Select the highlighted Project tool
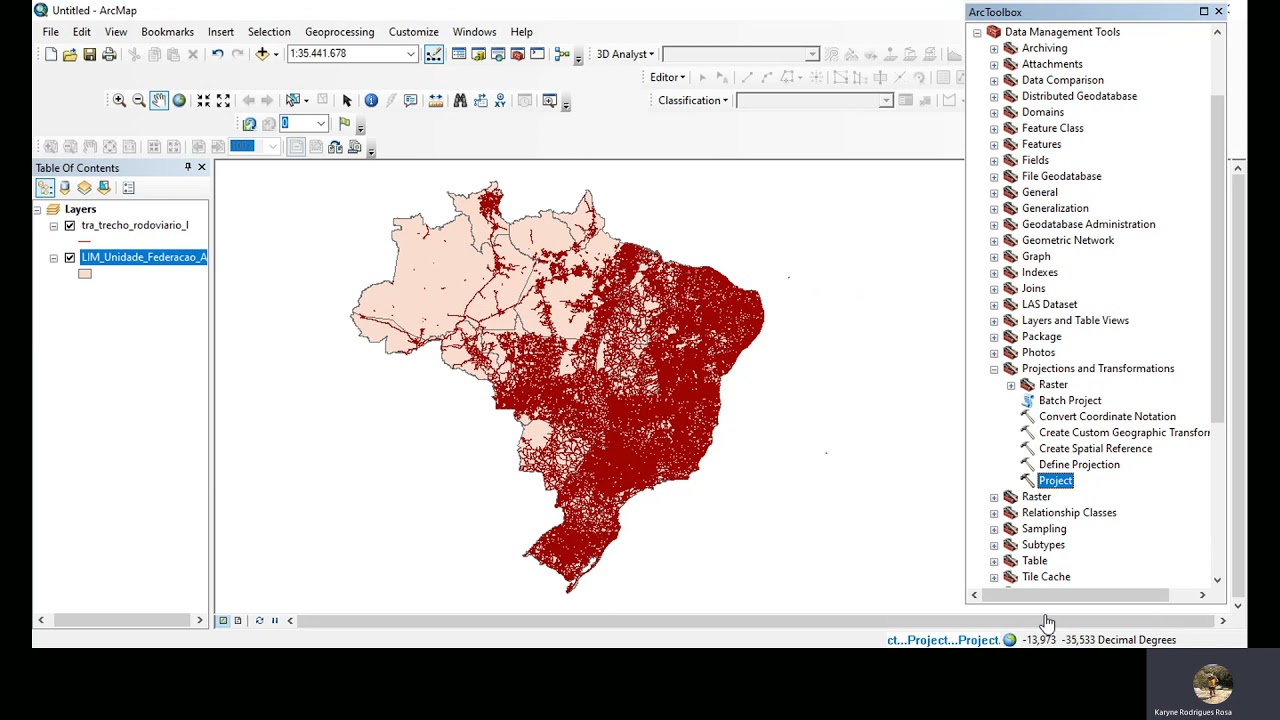This screenshot has width=1280, height=720. tap(1055, 481)
